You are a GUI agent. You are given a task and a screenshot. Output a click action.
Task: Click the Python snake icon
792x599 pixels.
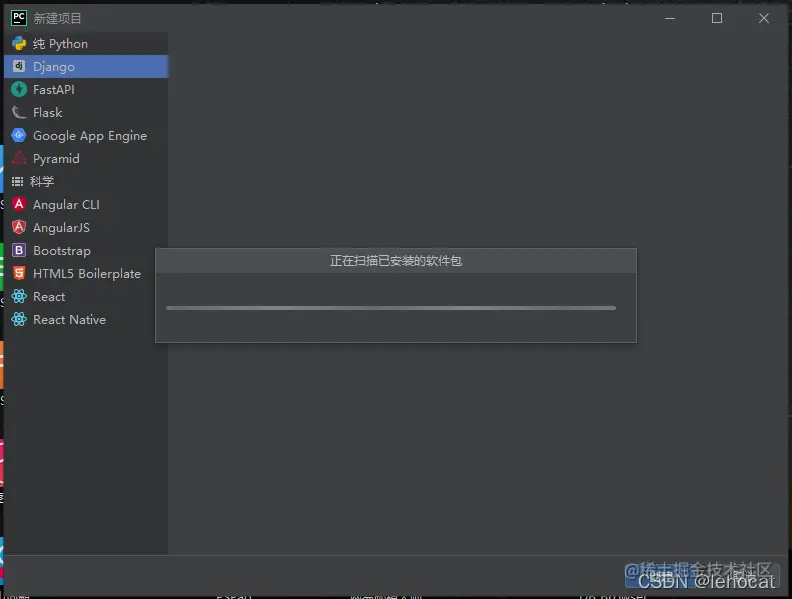[19, 43]
